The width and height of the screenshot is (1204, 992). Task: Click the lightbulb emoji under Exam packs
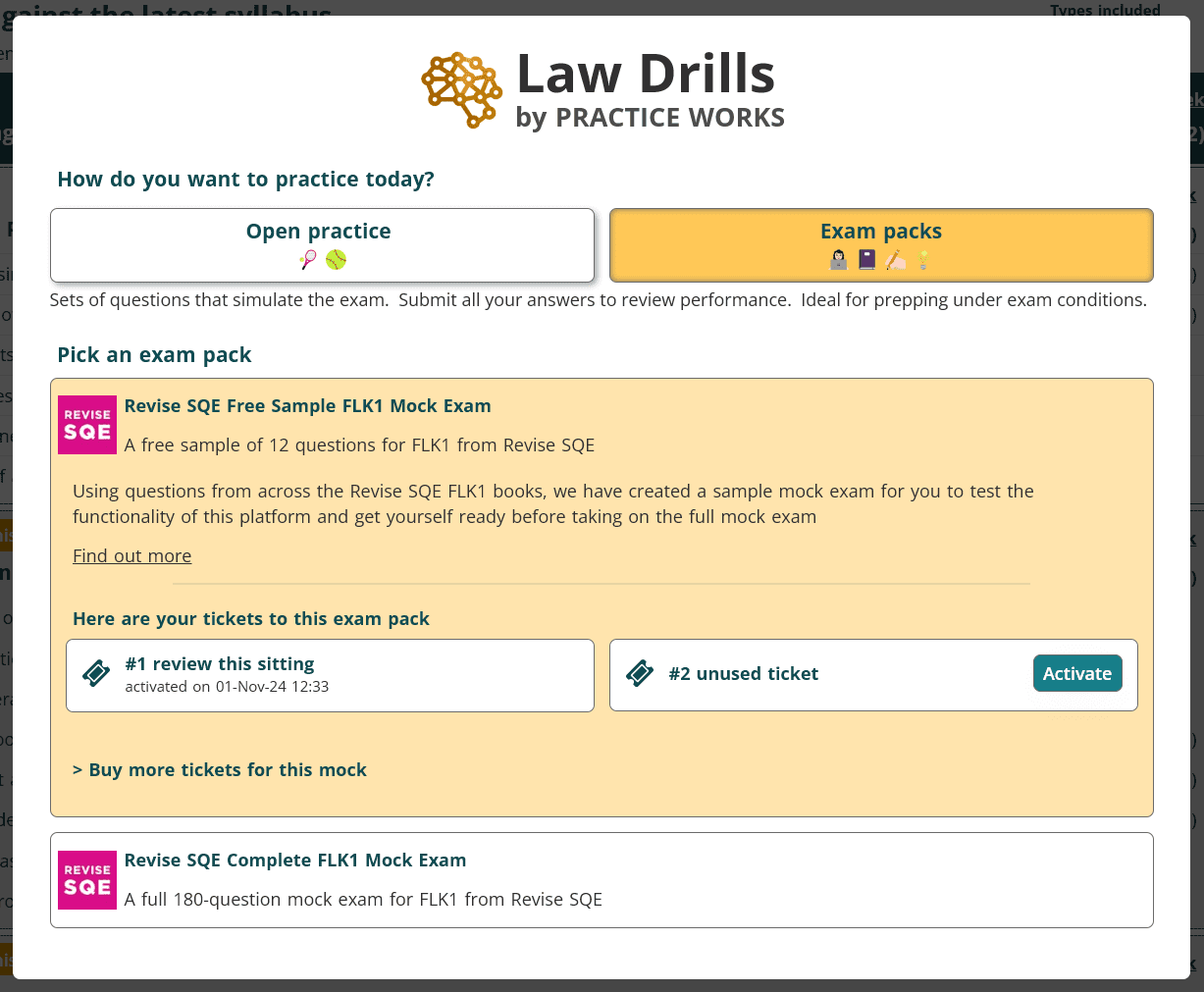(x=921, y=259)
